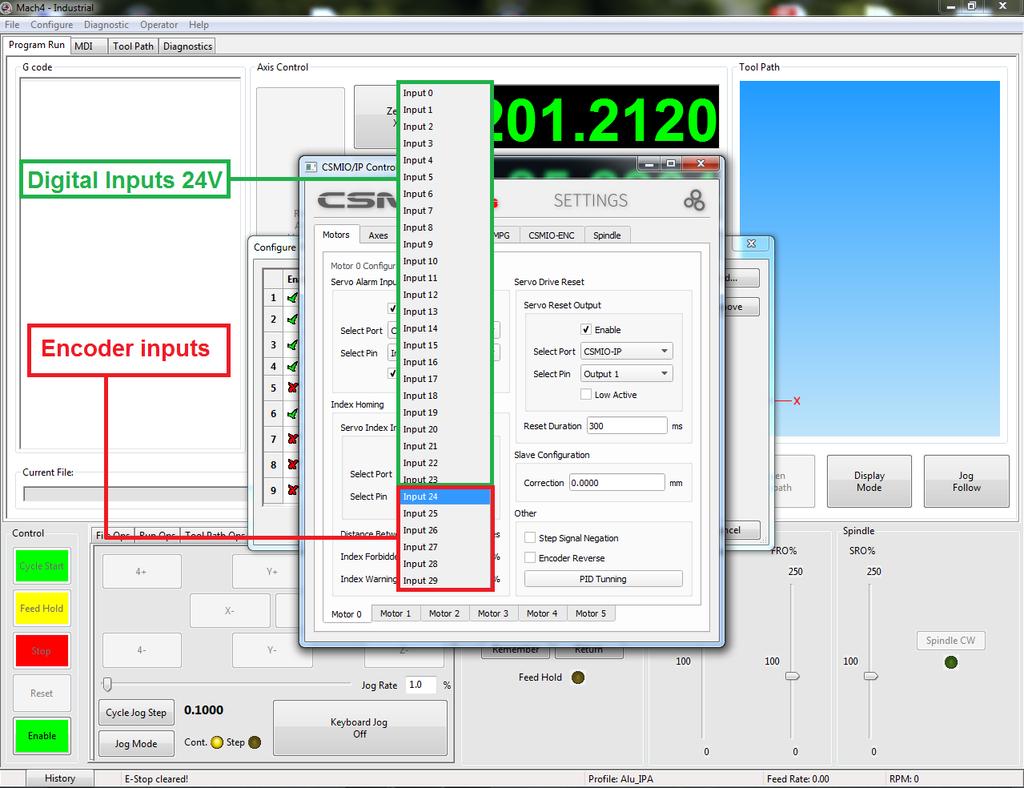
Task: Open the Select Pin Output 1 dropdown
Action: point(626,373)
